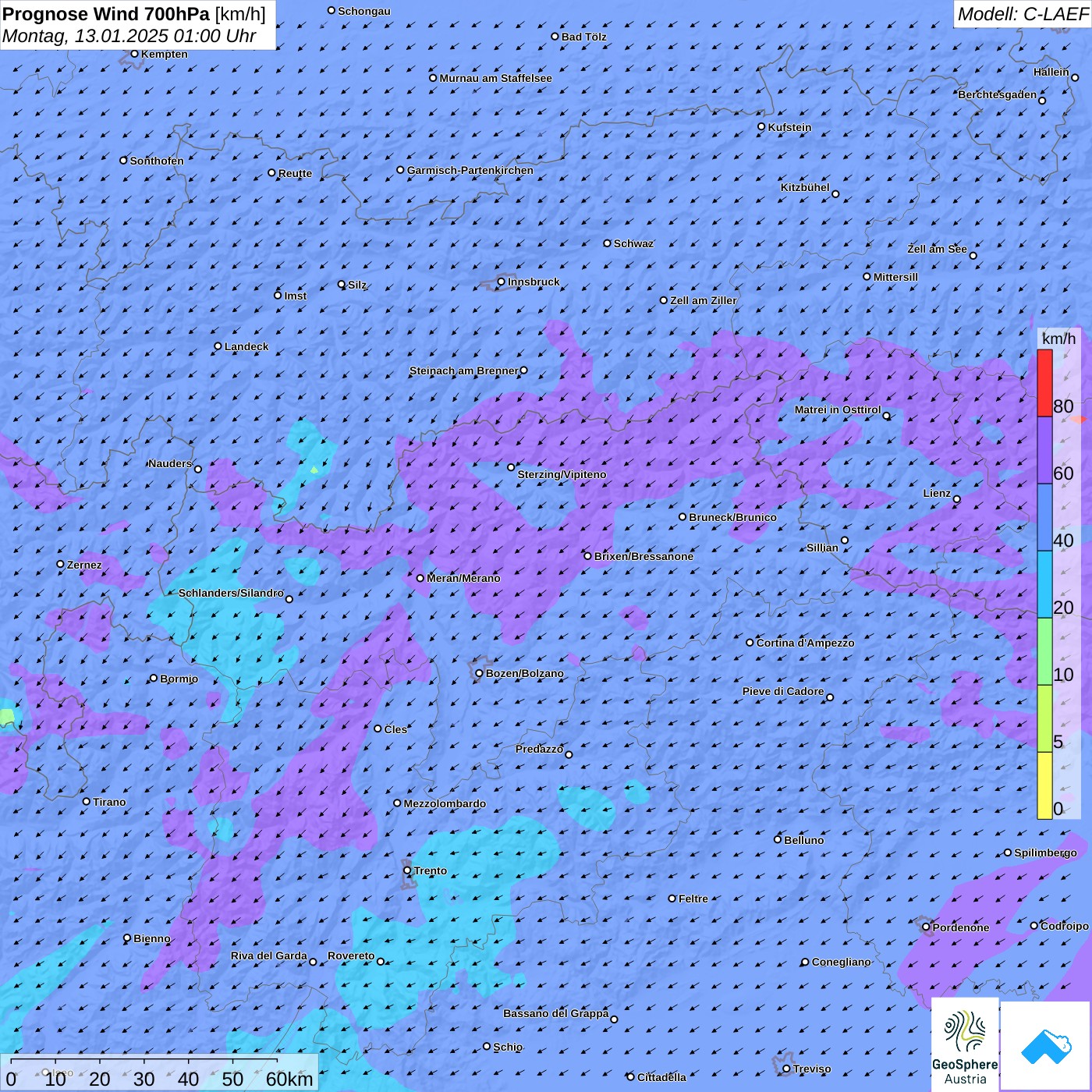Select the Kufstein location label

[789, 127]
